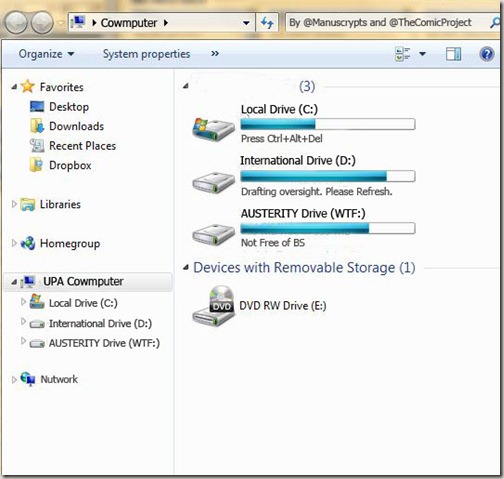This screenshot has width=504, height=479.
Task: Select Homegroup in navigation pane
Action: click(x=70, y=243)
